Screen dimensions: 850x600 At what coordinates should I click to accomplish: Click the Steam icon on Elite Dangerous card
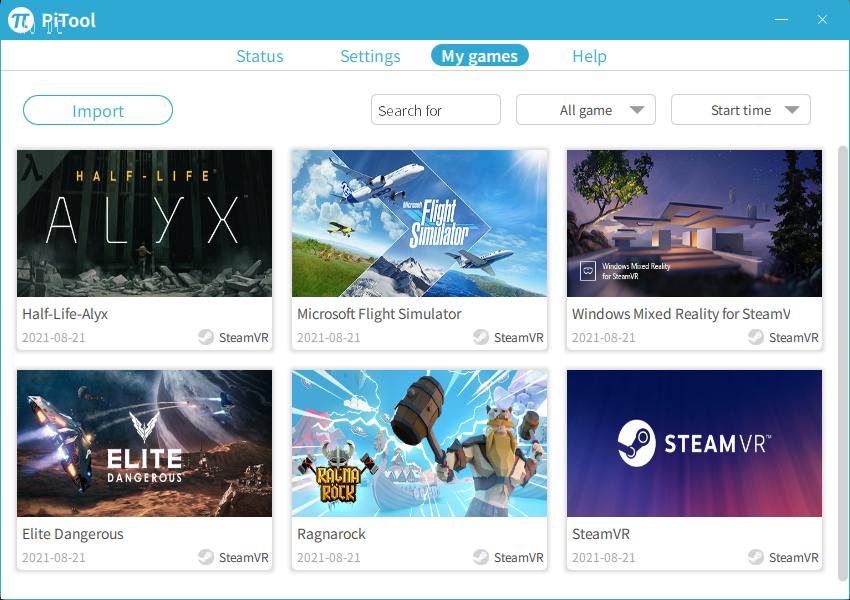tap(206, 557)
